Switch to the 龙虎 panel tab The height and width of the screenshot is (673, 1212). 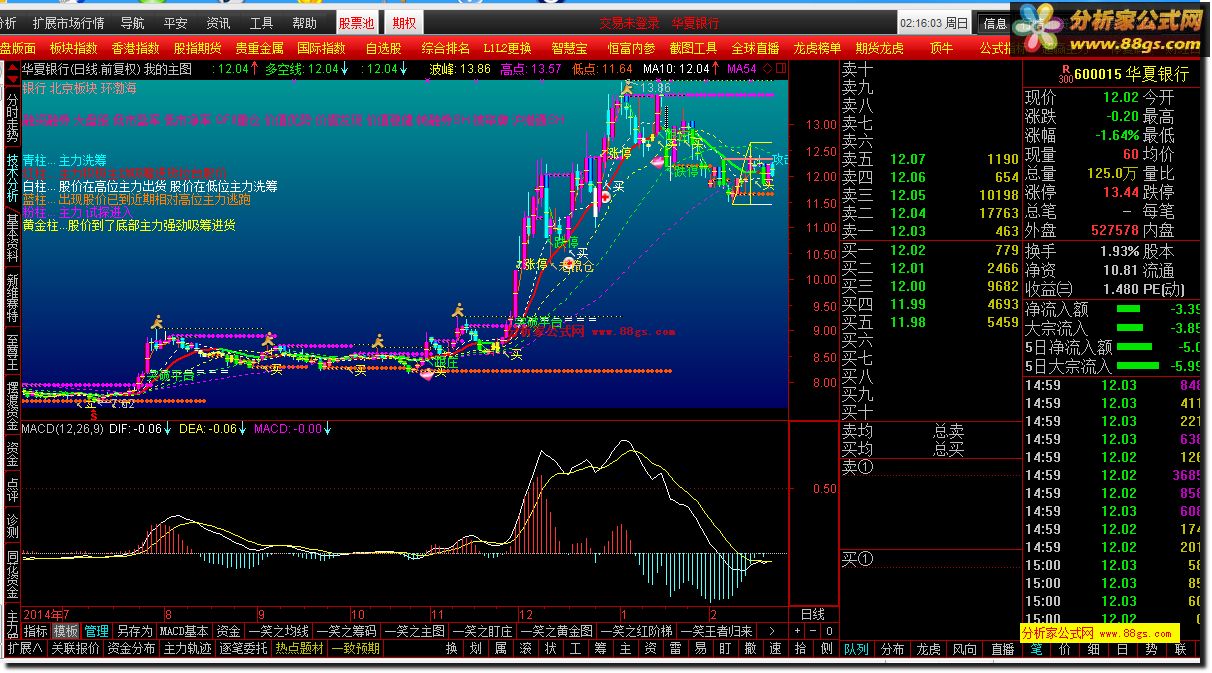929,648
